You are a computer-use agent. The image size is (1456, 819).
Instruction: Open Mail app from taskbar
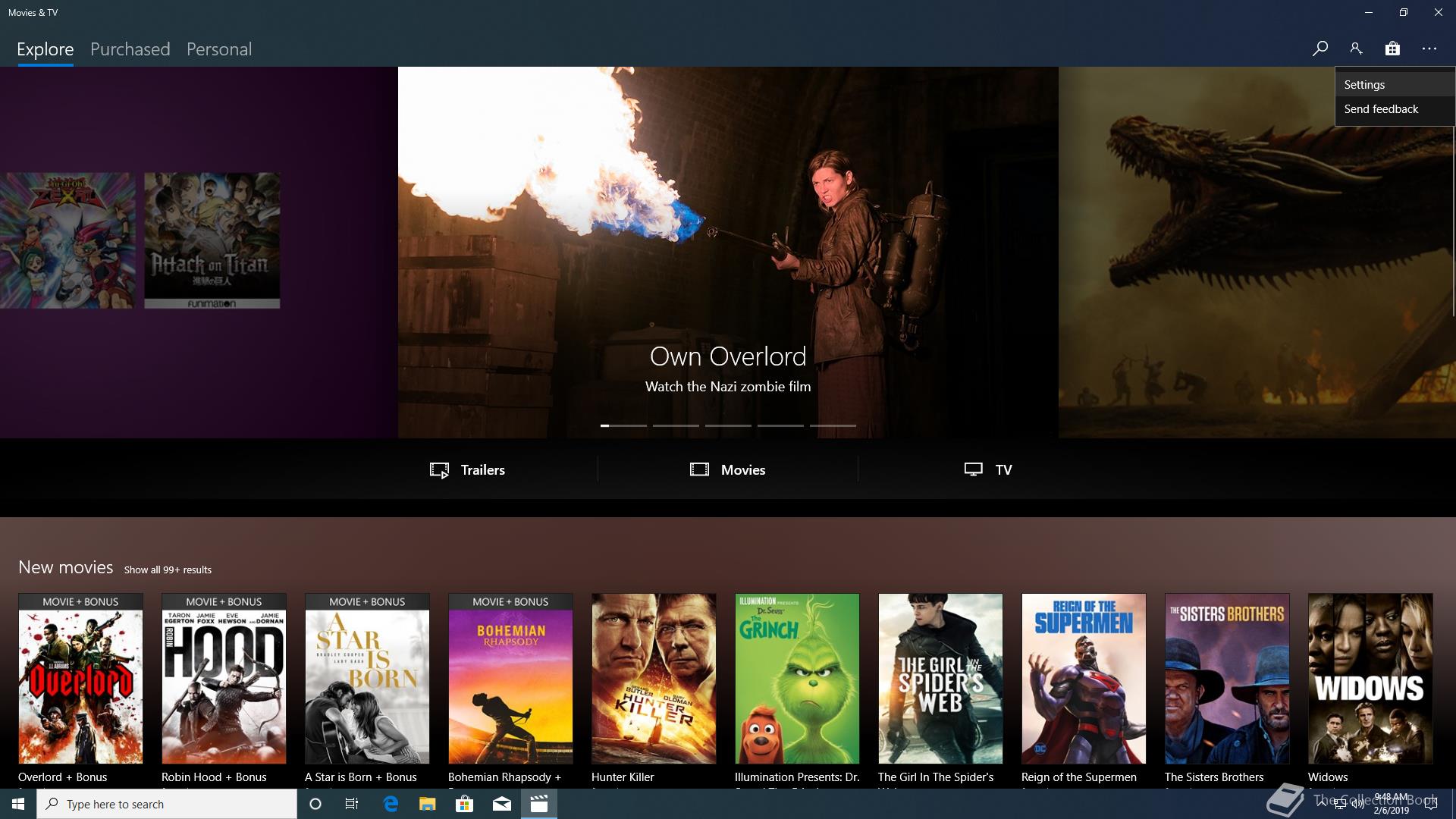coord(501,804)
